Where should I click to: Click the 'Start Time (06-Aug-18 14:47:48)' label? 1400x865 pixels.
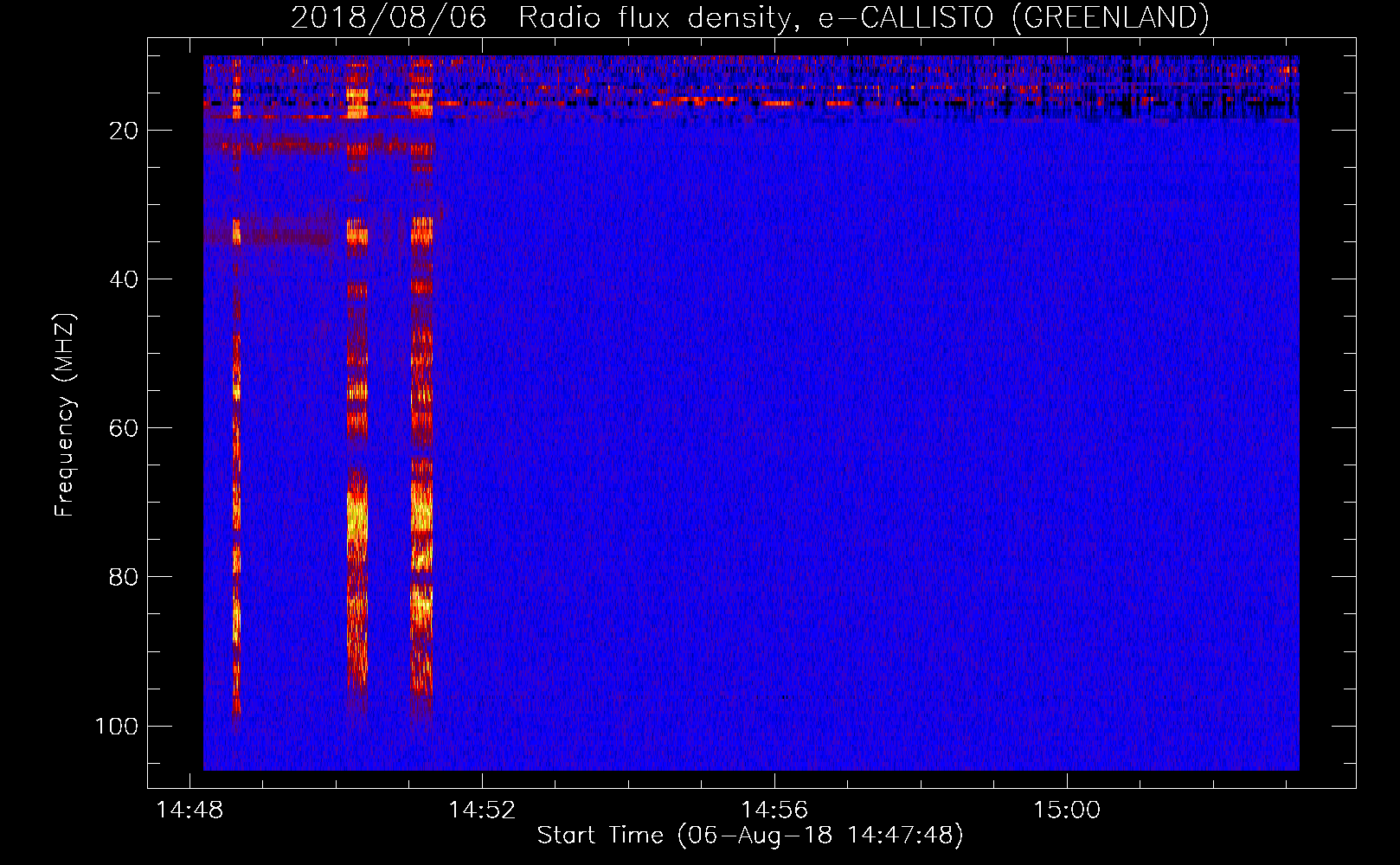pos(750,836)
